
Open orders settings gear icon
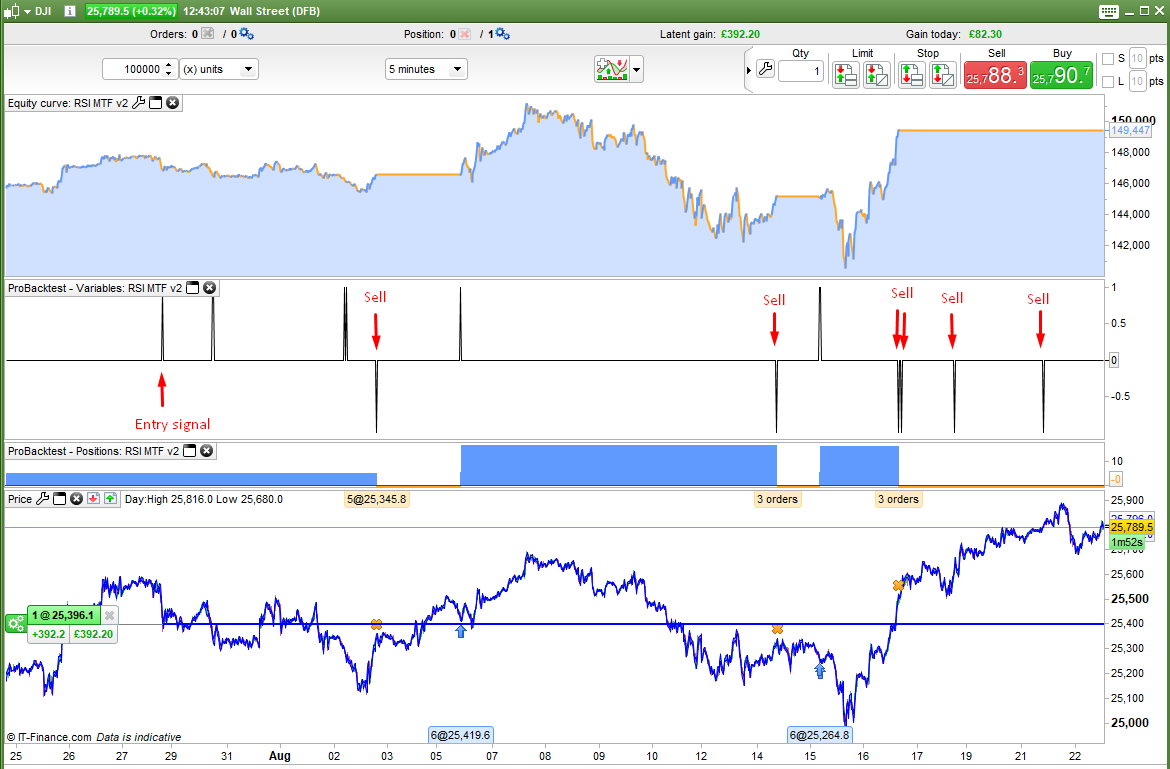point(245,34)
